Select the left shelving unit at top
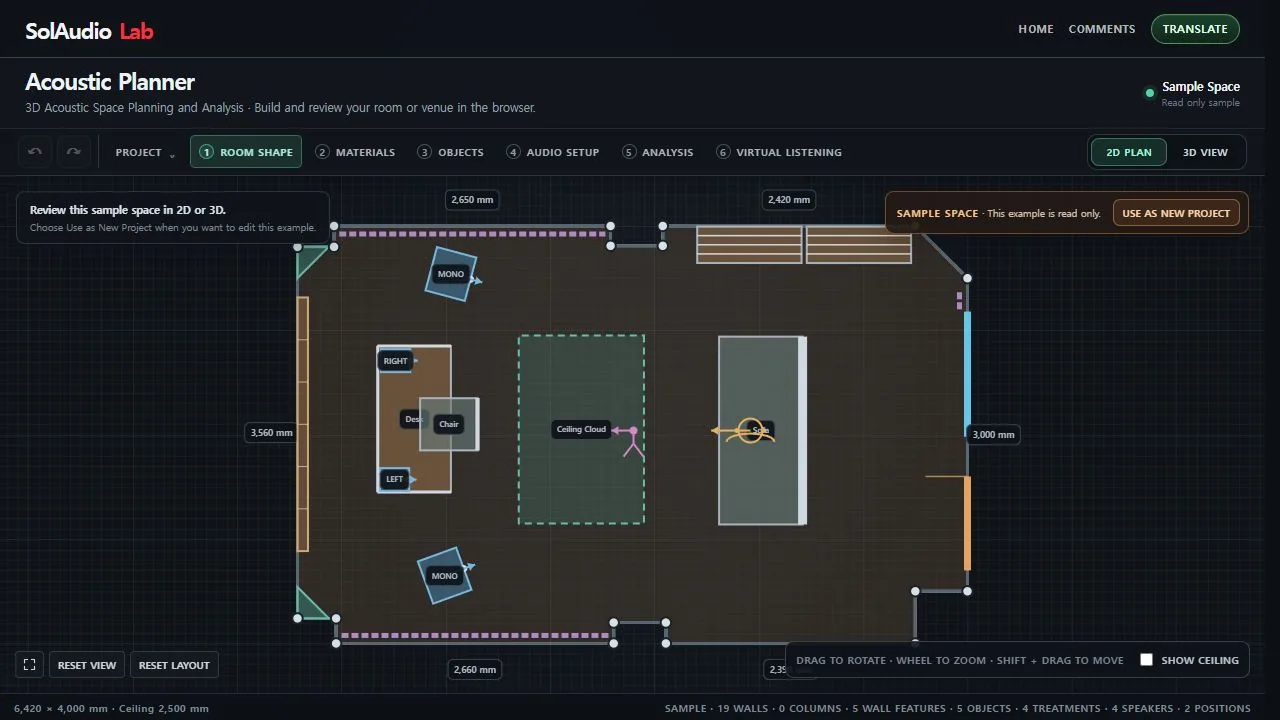Screen dimensions: 1280x720 pos(749,245)
